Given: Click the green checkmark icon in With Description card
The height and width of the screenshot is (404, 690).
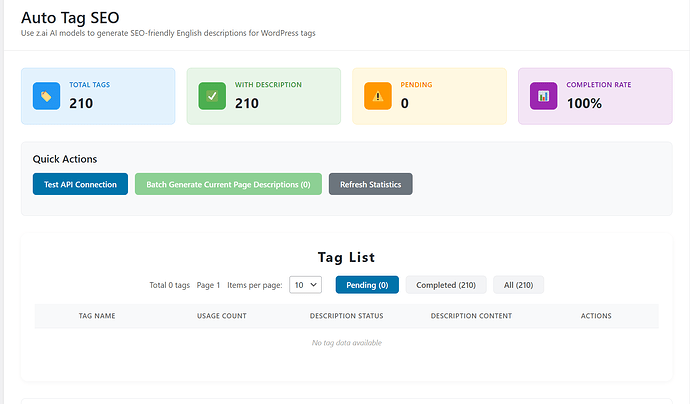Looking at the screenshot, I should 212,96.
